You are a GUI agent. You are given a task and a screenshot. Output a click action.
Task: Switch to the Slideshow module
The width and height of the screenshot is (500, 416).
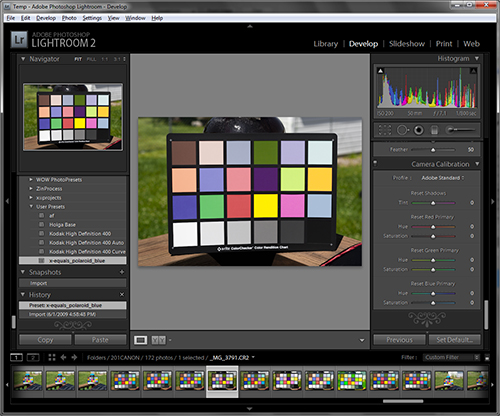(x=407, y=44)
